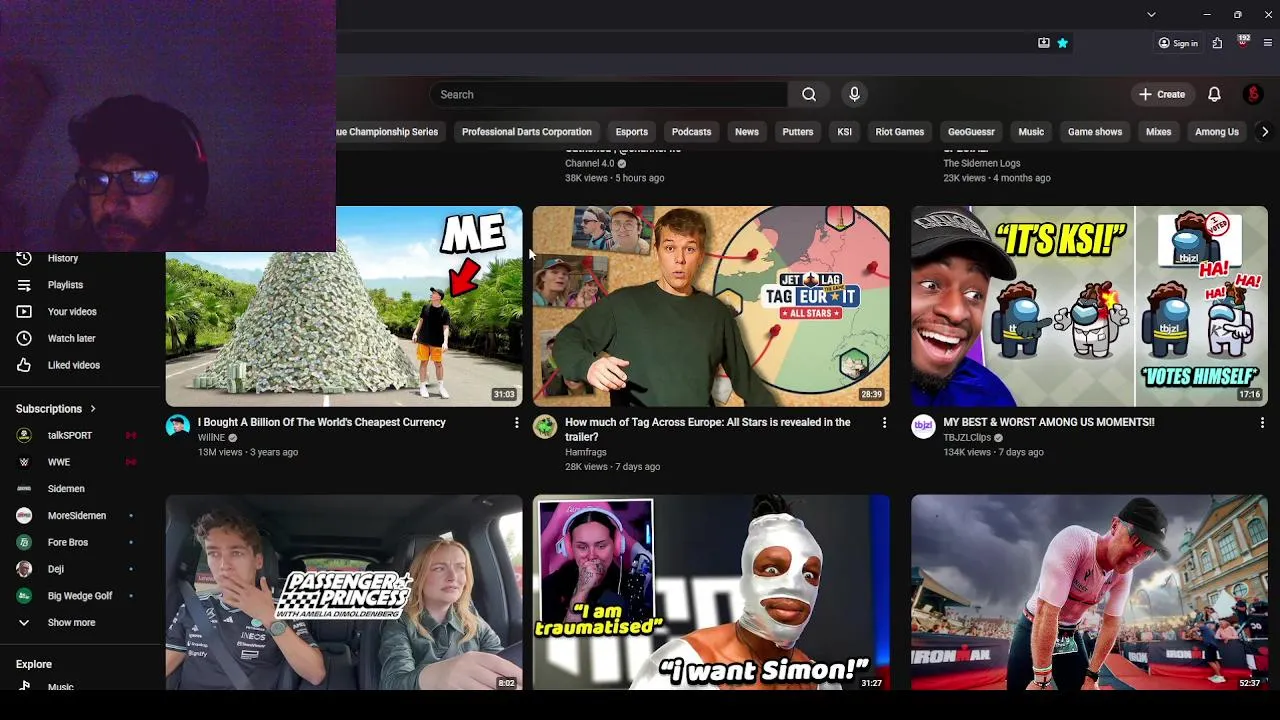Click the Channel 4.0 channel name

(589, 163)
